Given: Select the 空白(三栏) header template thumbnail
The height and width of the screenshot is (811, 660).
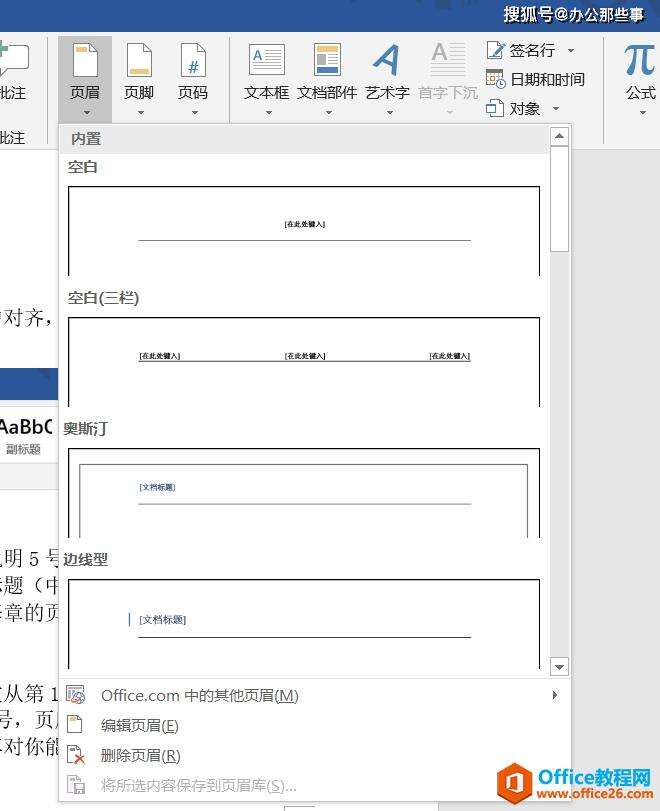Looking at the screenshot, I should (304, 362).
